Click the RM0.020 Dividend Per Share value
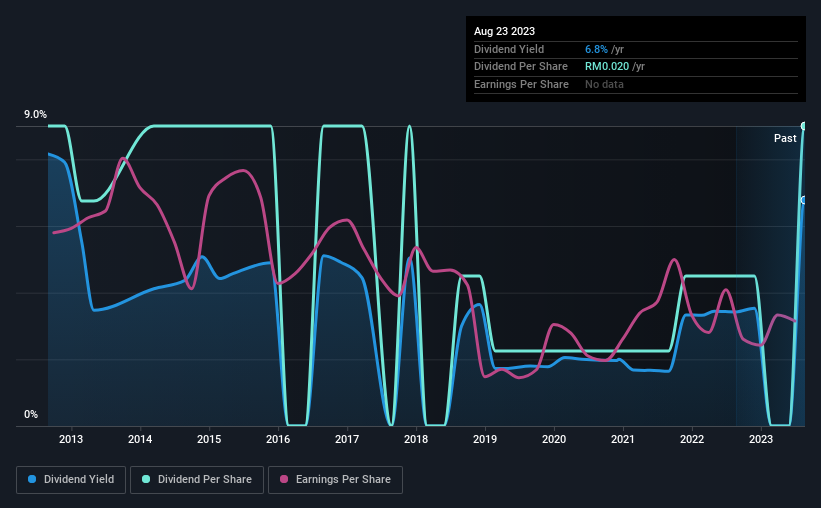Viewport: 821px width, 508px height. pos(607,67)
